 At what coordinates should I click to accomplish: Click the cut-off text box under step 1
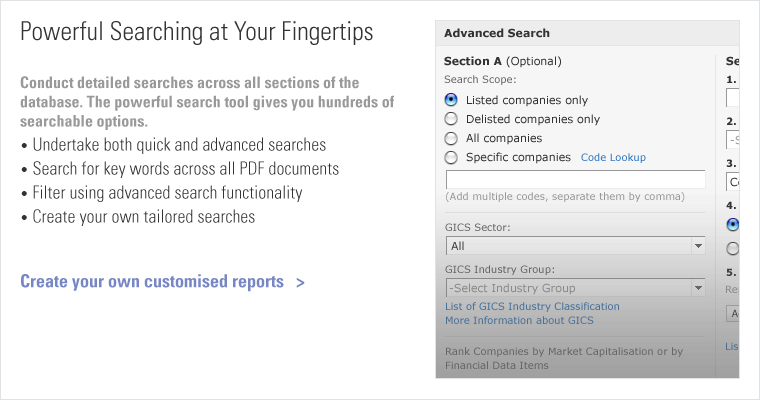(x=732, y=98)
